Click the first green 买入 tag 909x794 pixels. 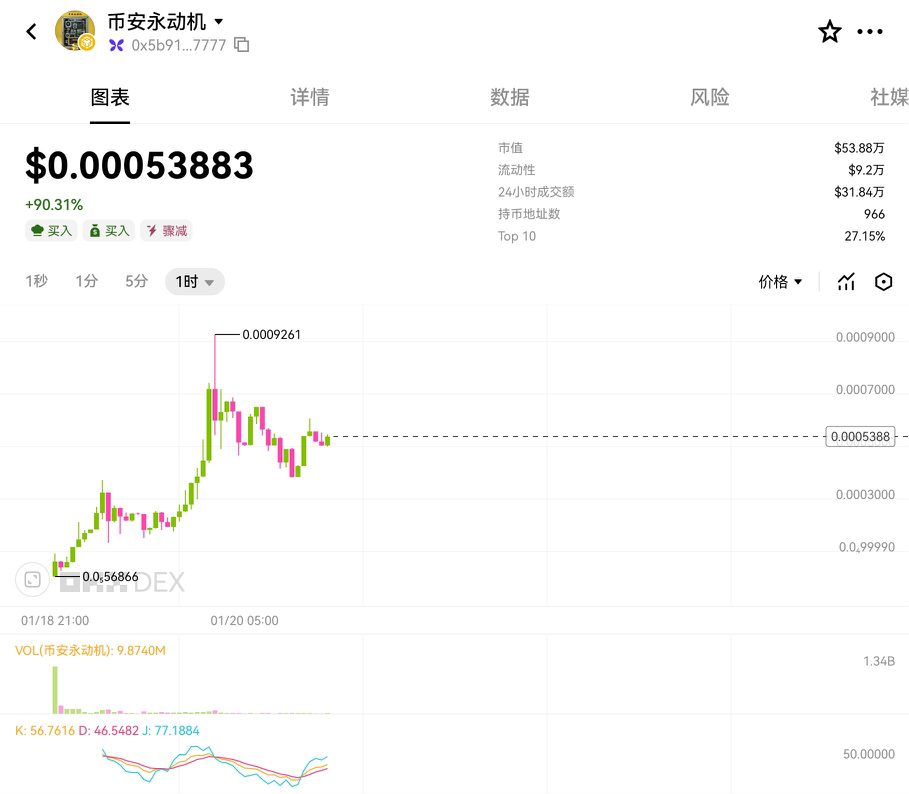51,231
